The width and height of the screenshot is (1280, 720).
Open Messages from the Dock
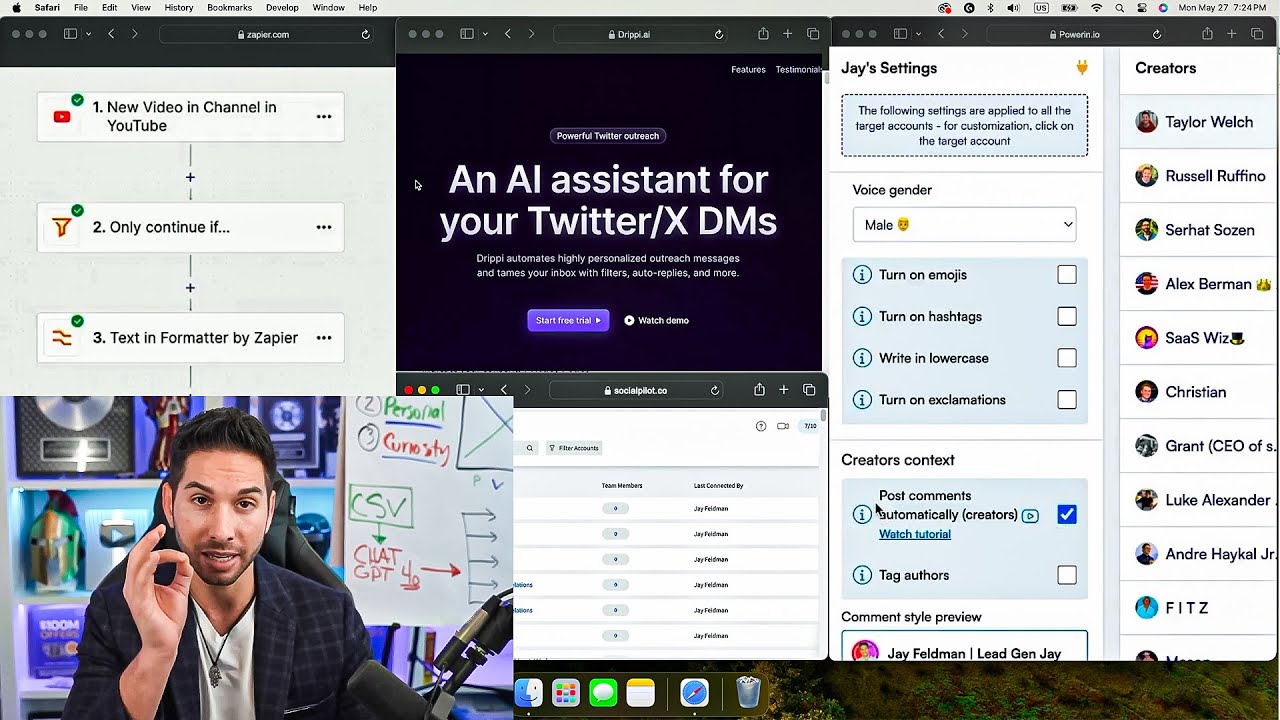coord(603,692)
